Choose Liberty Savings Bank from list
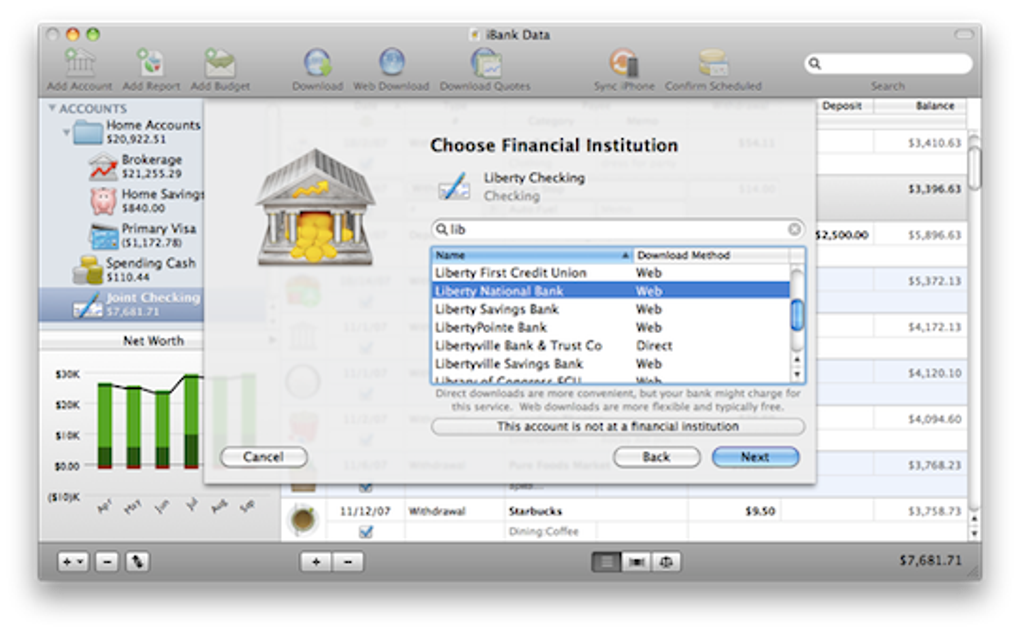 click(x=611, y=309)
